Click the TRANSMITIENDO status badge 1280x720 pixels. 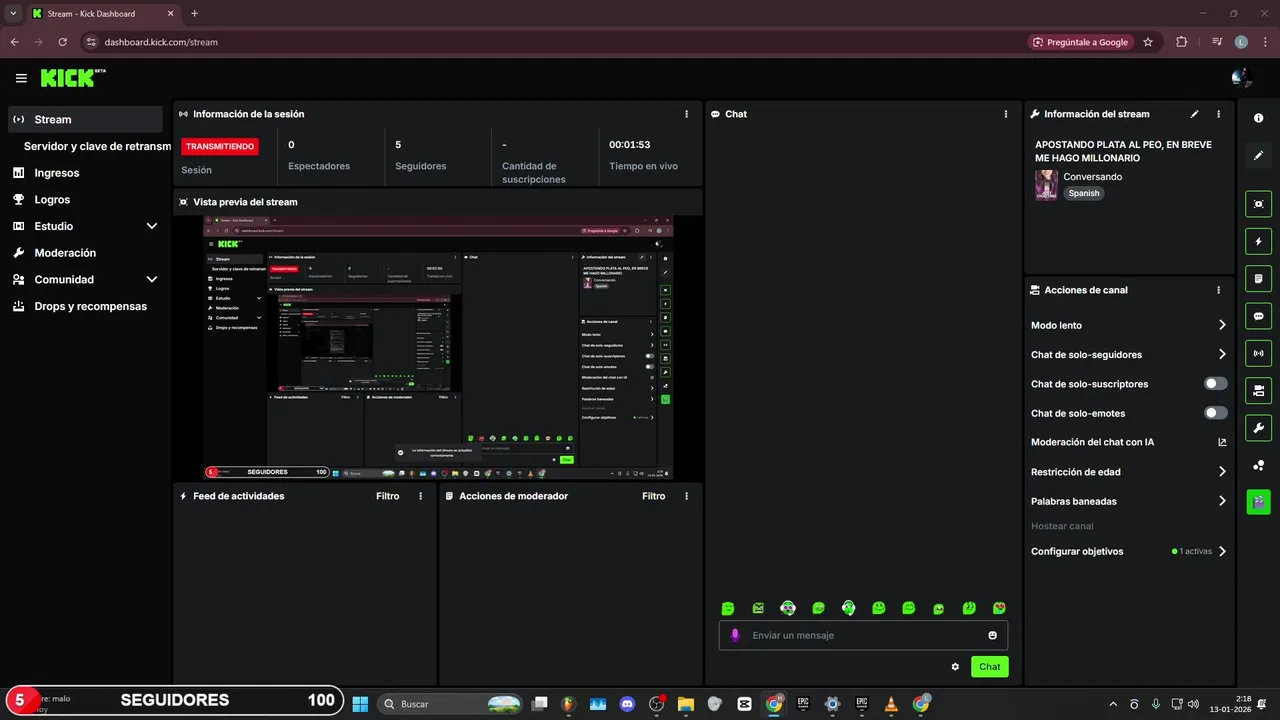click(x=219, y=146)
